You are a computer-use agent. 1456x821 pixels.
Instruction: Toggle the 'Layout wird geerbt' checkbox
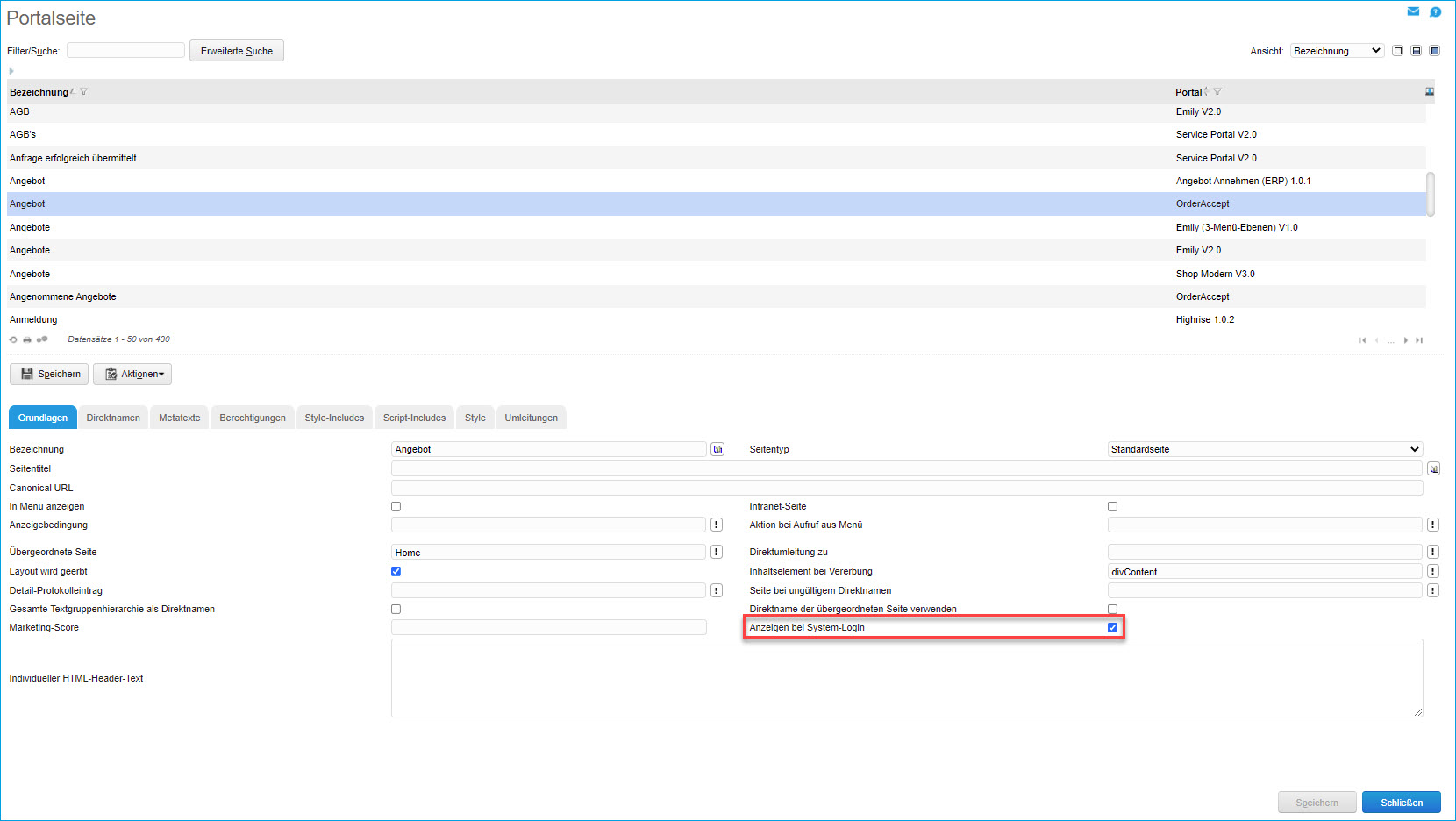click(396, 571)
